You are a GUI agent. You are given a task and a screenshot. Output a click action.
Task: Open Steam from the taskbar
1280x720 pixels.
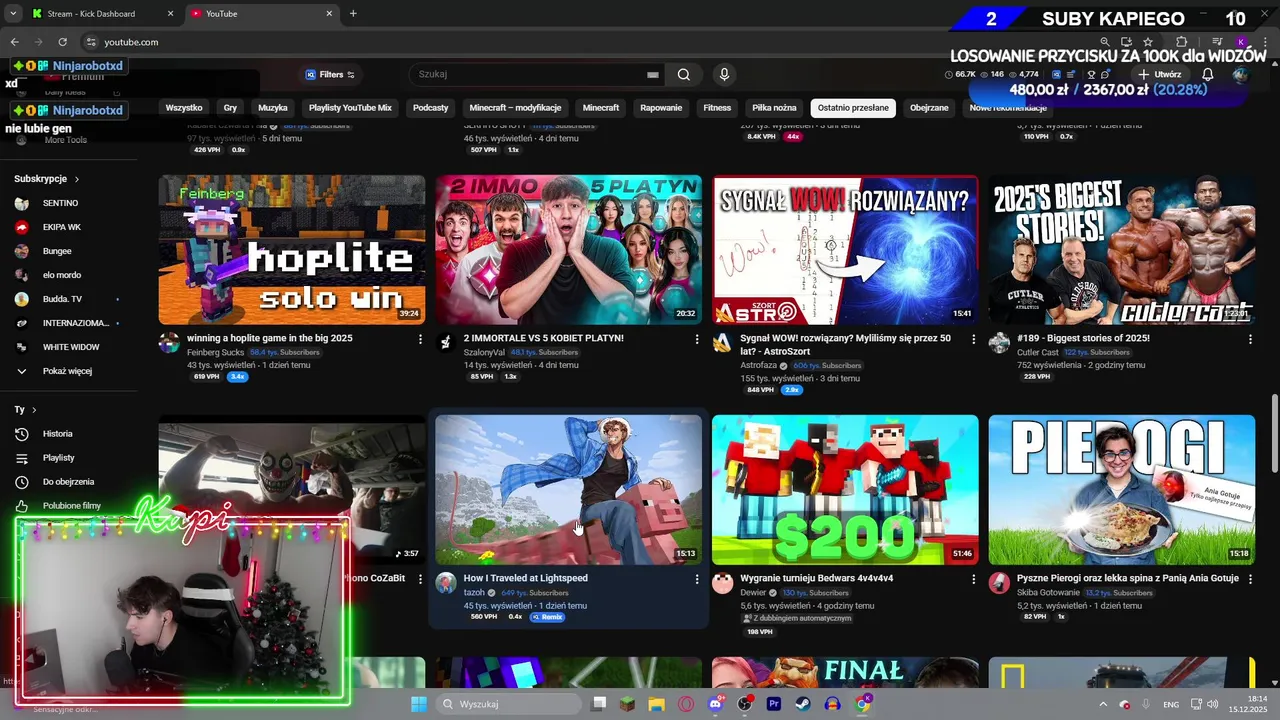point(803,704)
